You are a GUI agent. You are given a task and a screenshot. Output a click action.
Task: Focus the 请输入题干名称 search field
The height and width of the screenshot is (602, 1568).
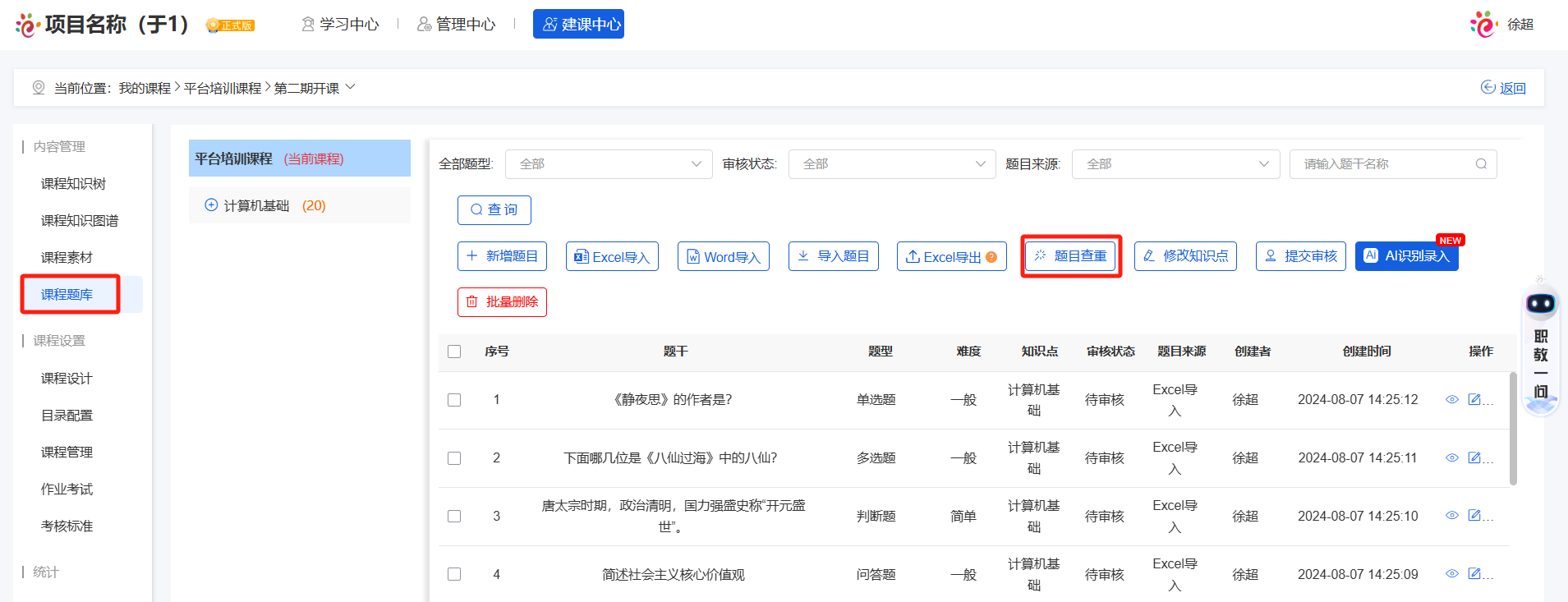coord(1393,164)
